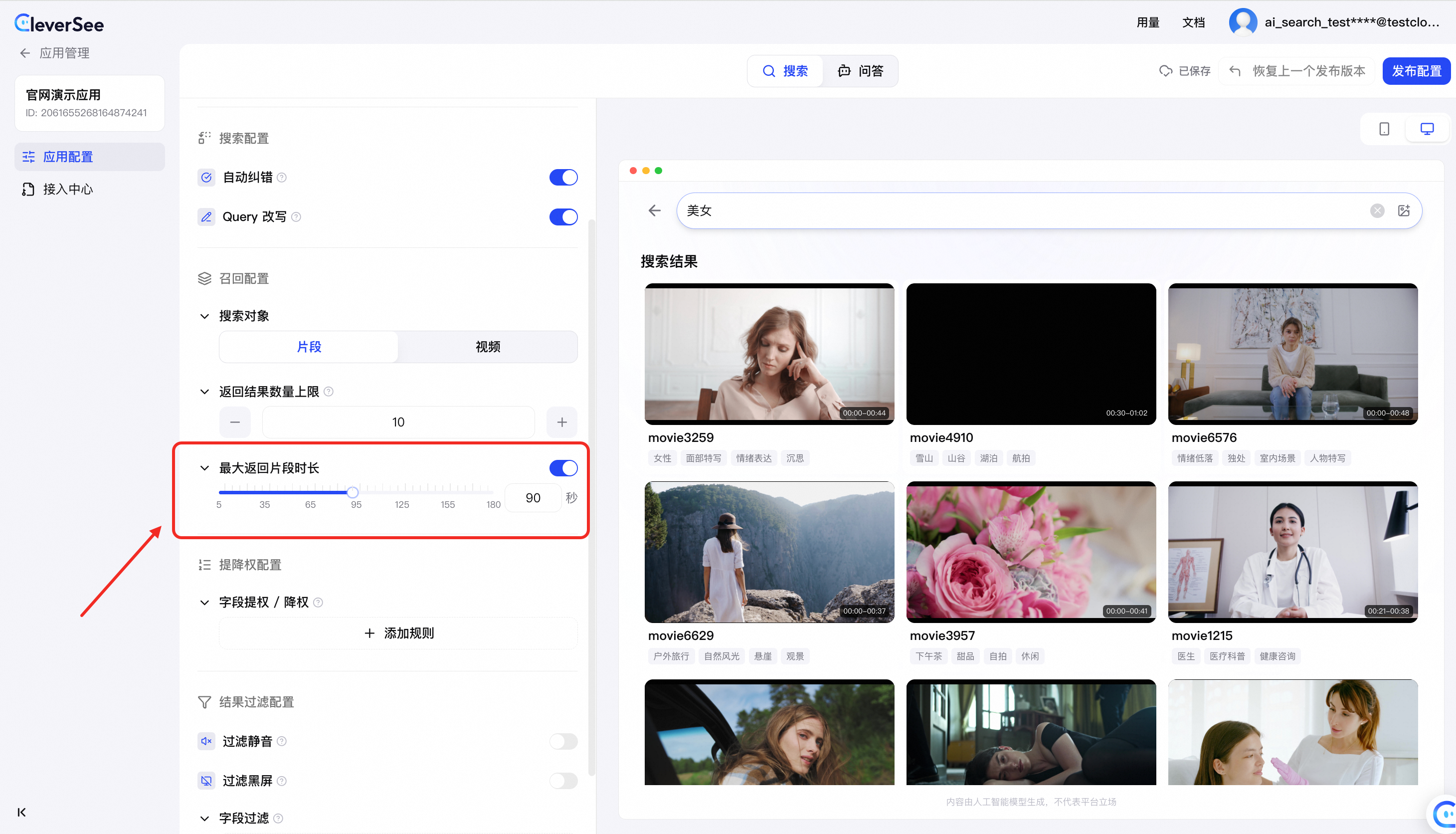Switch preview to desktop monitor icon
Viewport: 1456px width, 834px height.
[x=1427, y=129]
